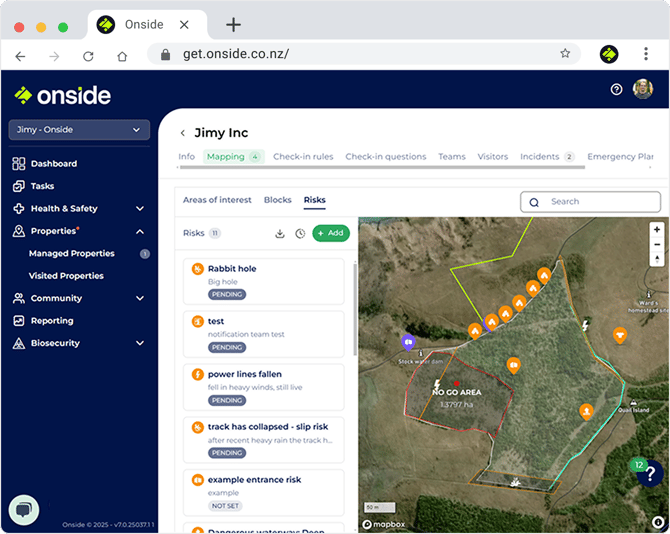Open the Rabbit hole risk card
Screen dimensions: 670x534
[x=264, y=282]
